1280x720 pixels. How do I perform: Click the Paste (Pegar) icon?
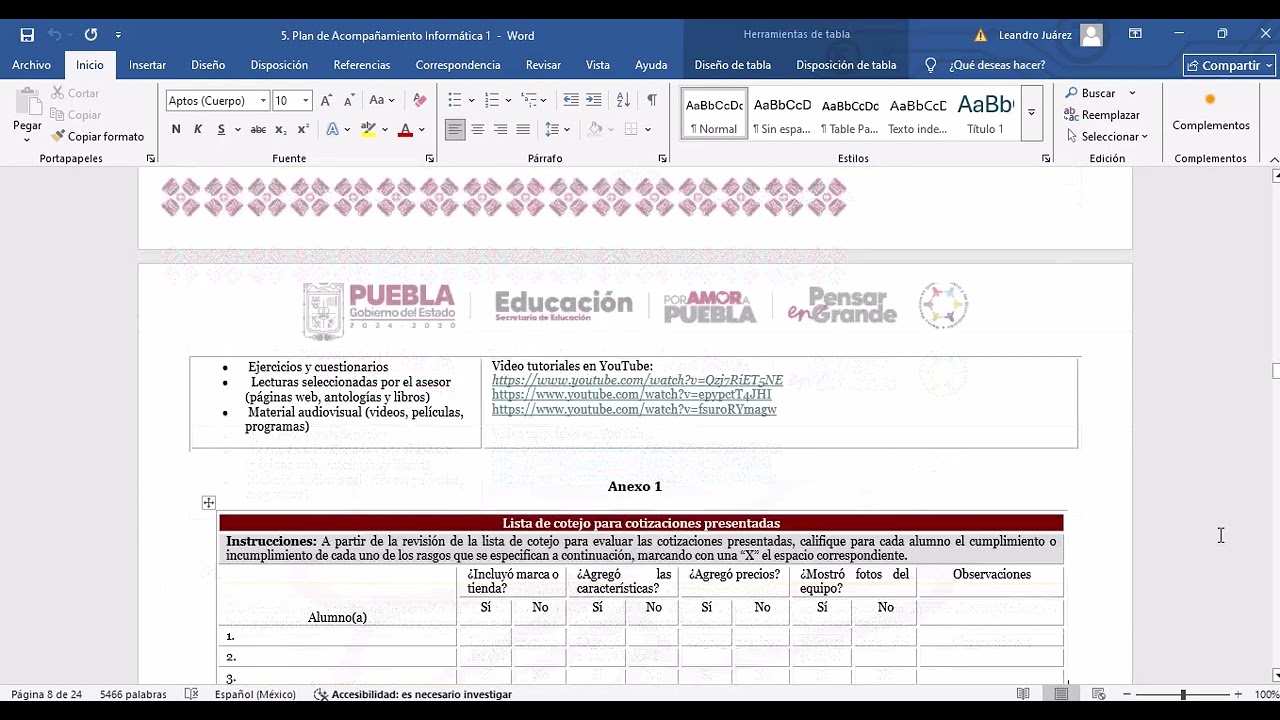[x=27, y=104]
